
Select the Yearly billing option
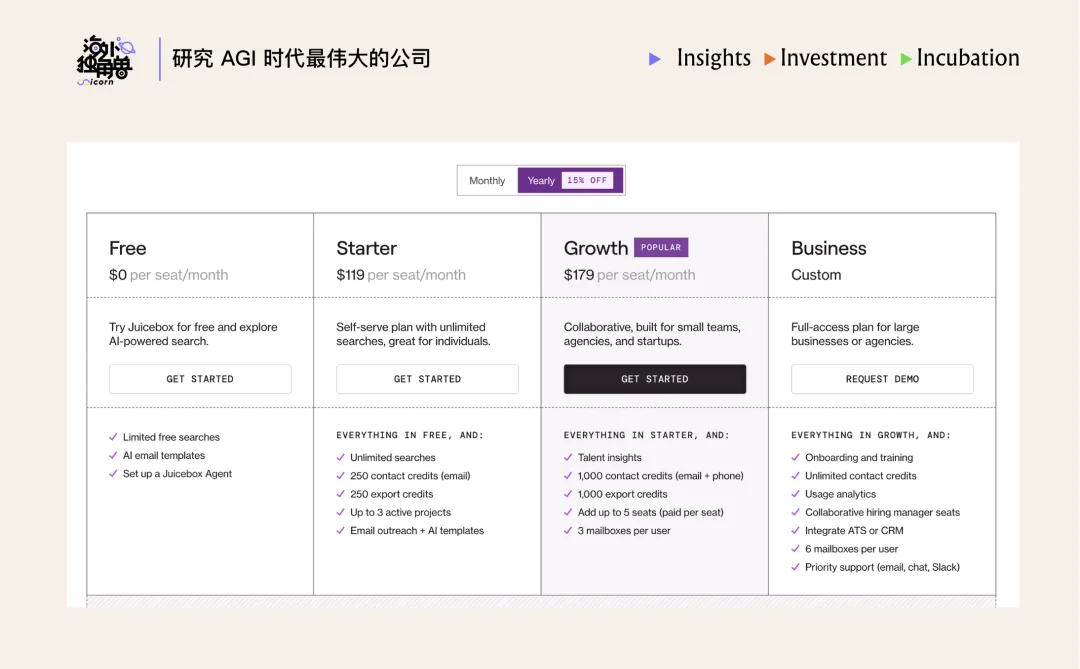(540, 181)
